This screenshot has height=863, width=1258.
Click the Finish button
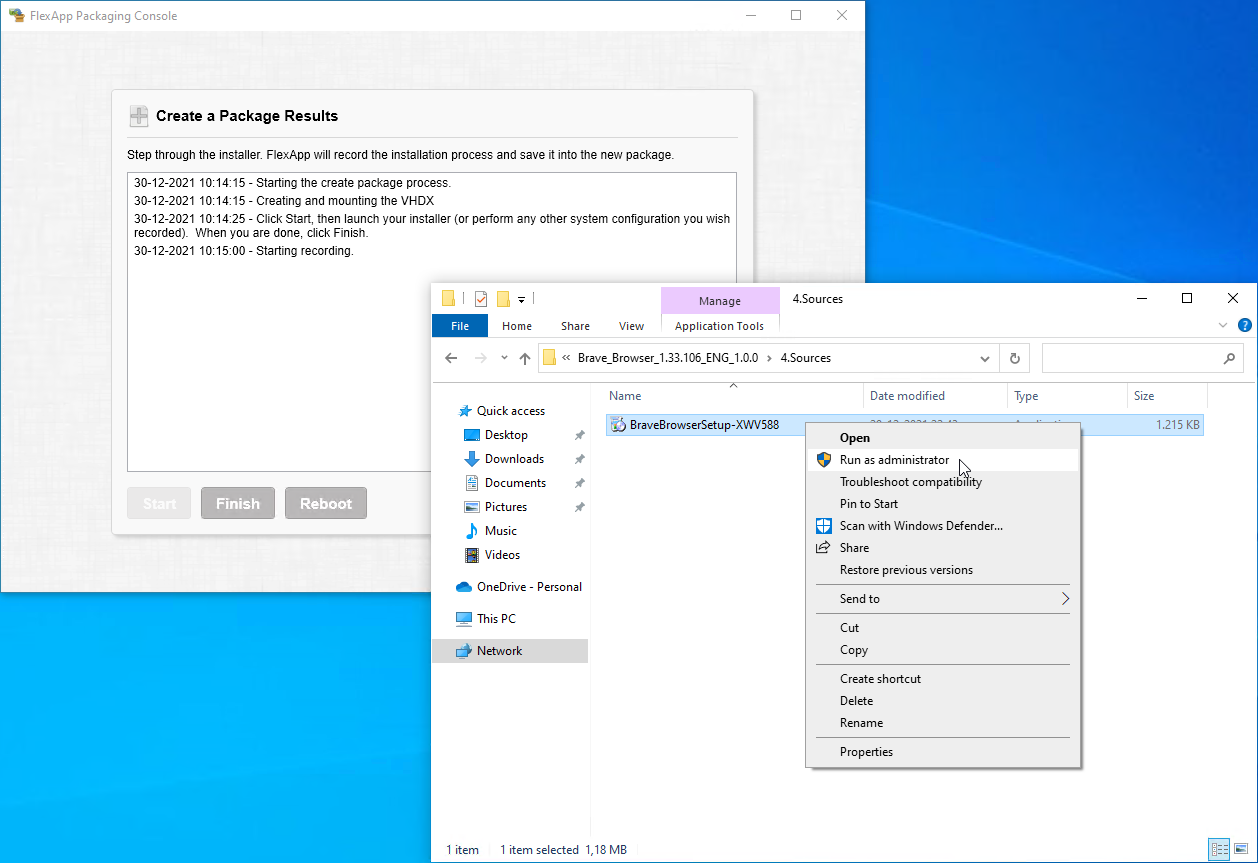click(238, 504)
